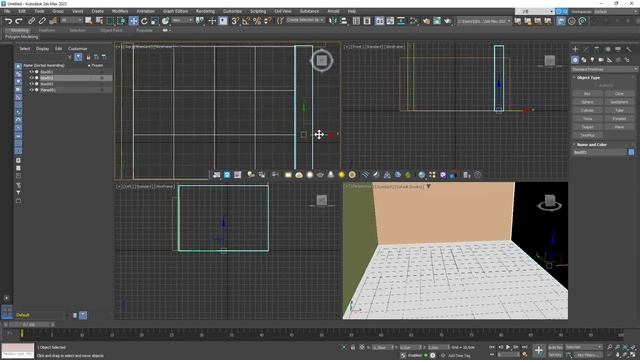Toggle the Percent Snap icon
The width and height of the screenshot is (640, 360).
click(257, 21)
